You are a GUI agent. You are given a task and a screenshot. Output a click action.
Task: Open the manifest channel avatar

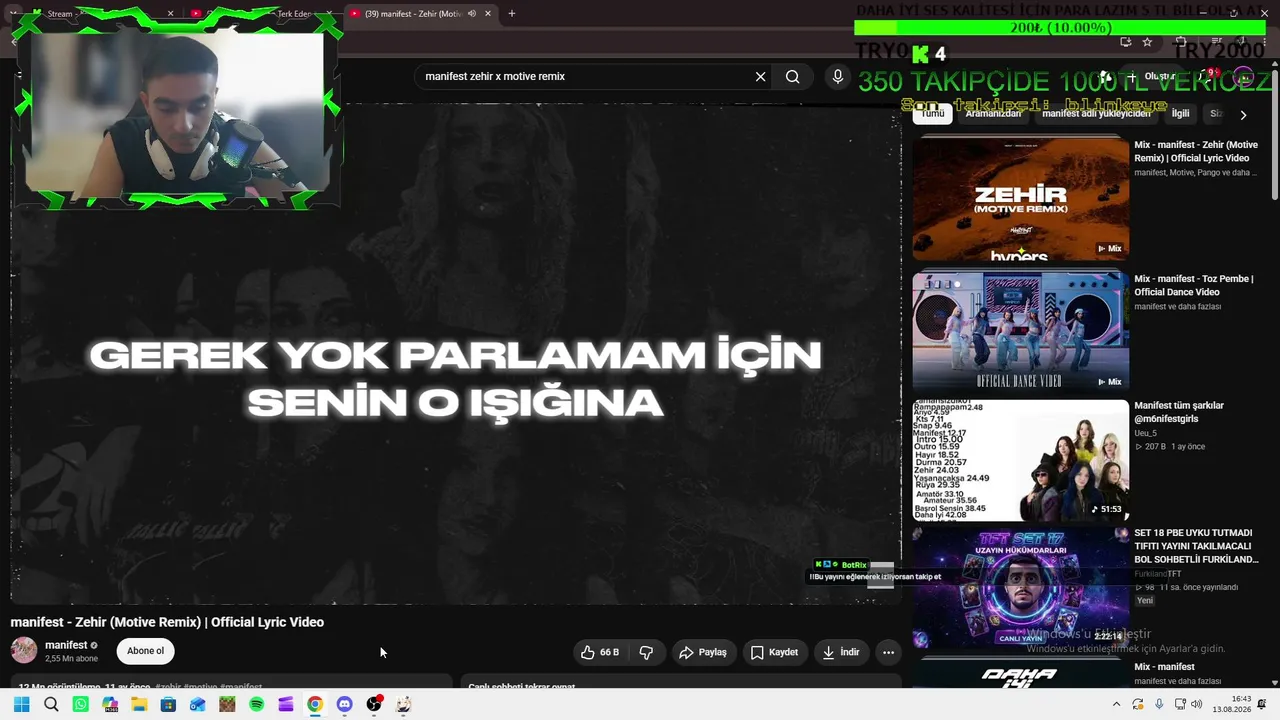(24, 651)
